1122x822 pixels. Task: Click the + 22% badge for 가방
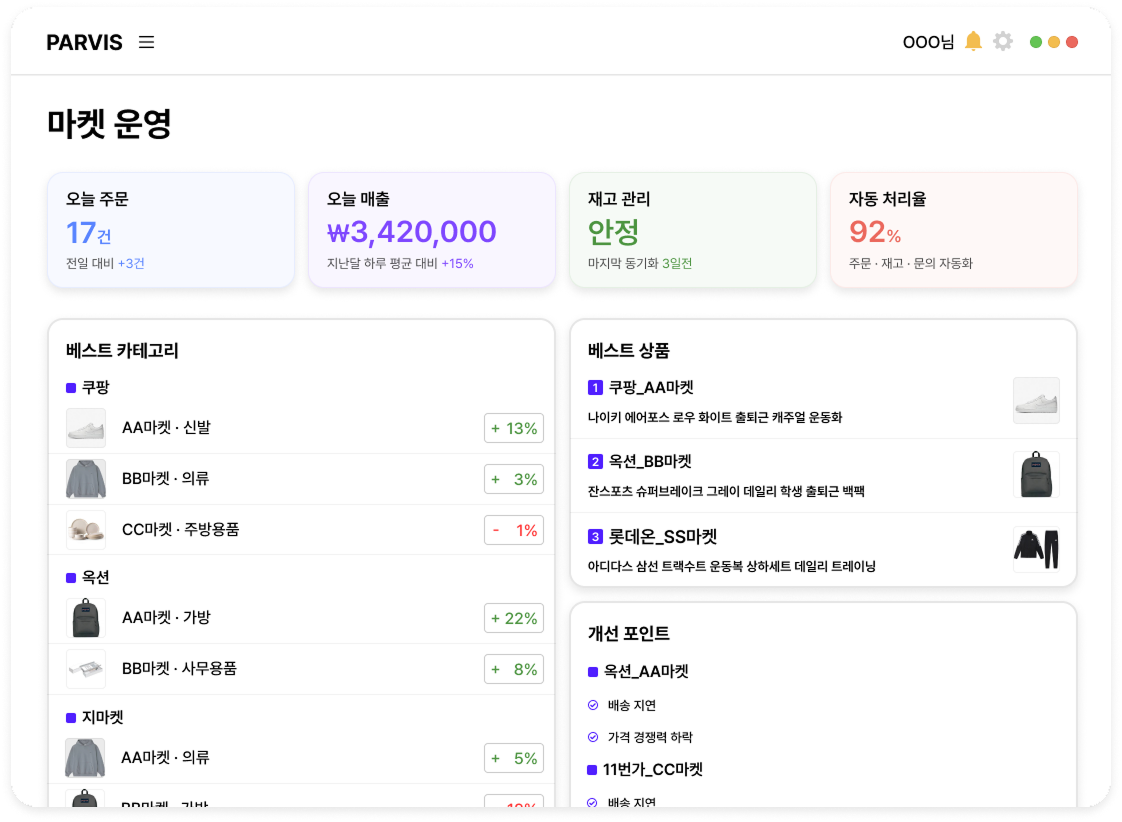click(514, 618)
